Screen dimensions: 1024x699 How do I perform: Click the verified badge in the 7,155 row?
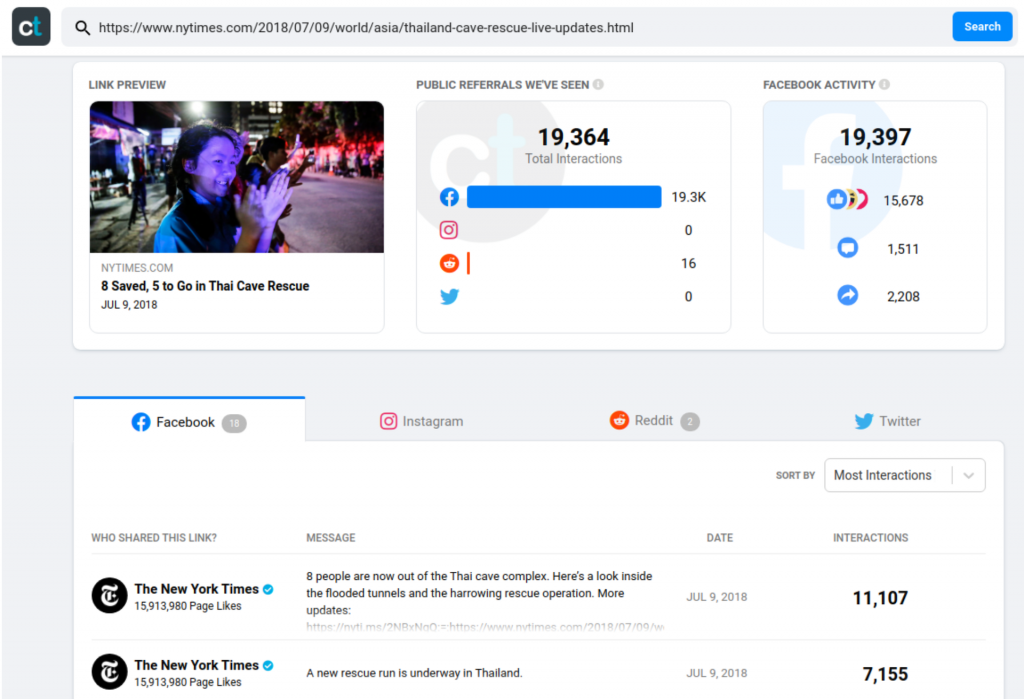(x=268, y=666)
